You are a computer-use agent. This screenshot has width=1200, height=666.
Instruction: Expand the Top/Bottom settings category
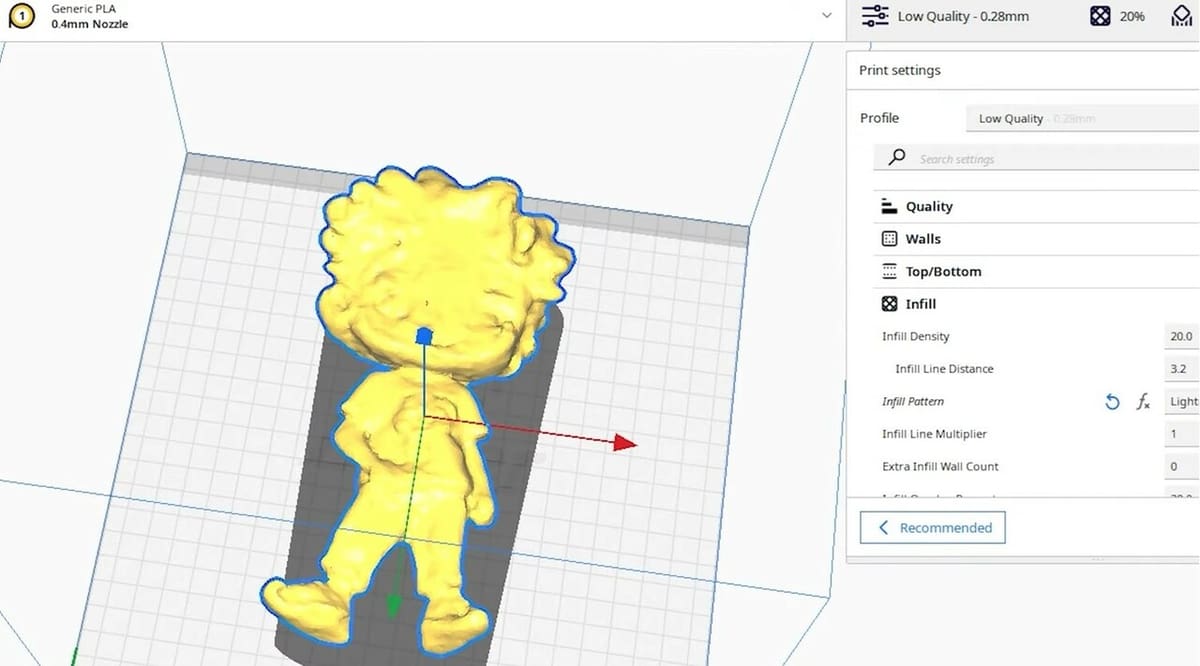[x=1036, y=271]
